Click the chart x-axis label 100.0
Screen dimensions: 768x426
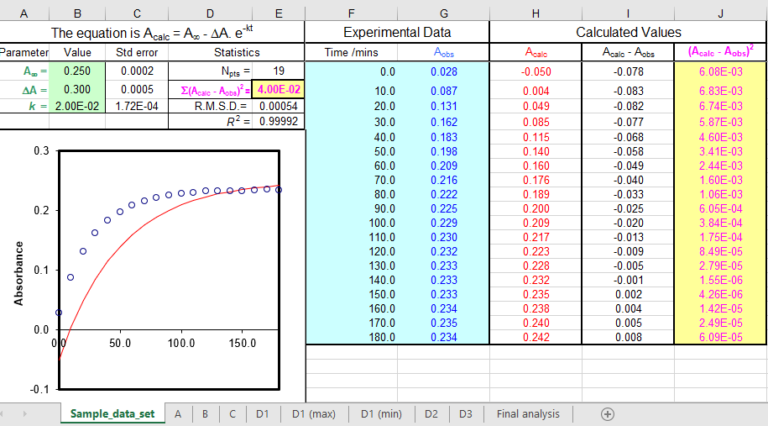[x=181, y=343]
